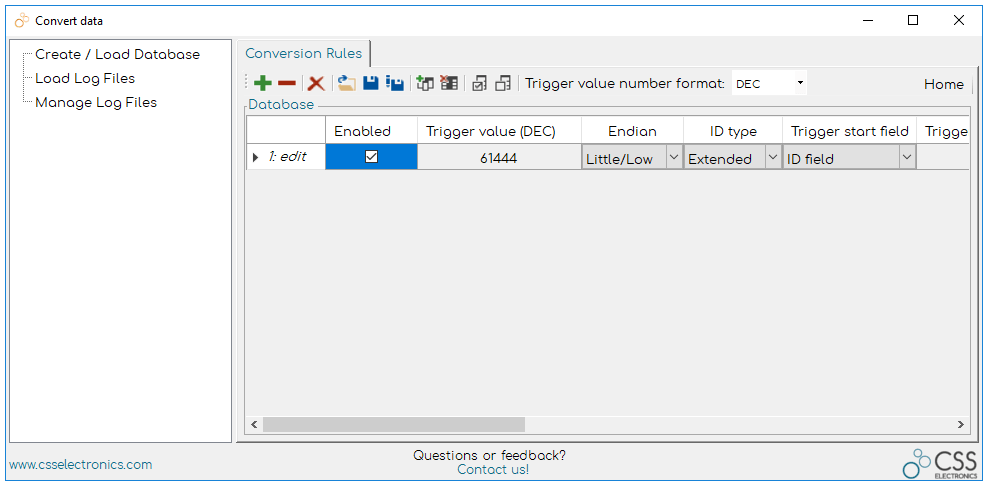
Task: Open Create / Load Database item
Action: tap(117, 54)
